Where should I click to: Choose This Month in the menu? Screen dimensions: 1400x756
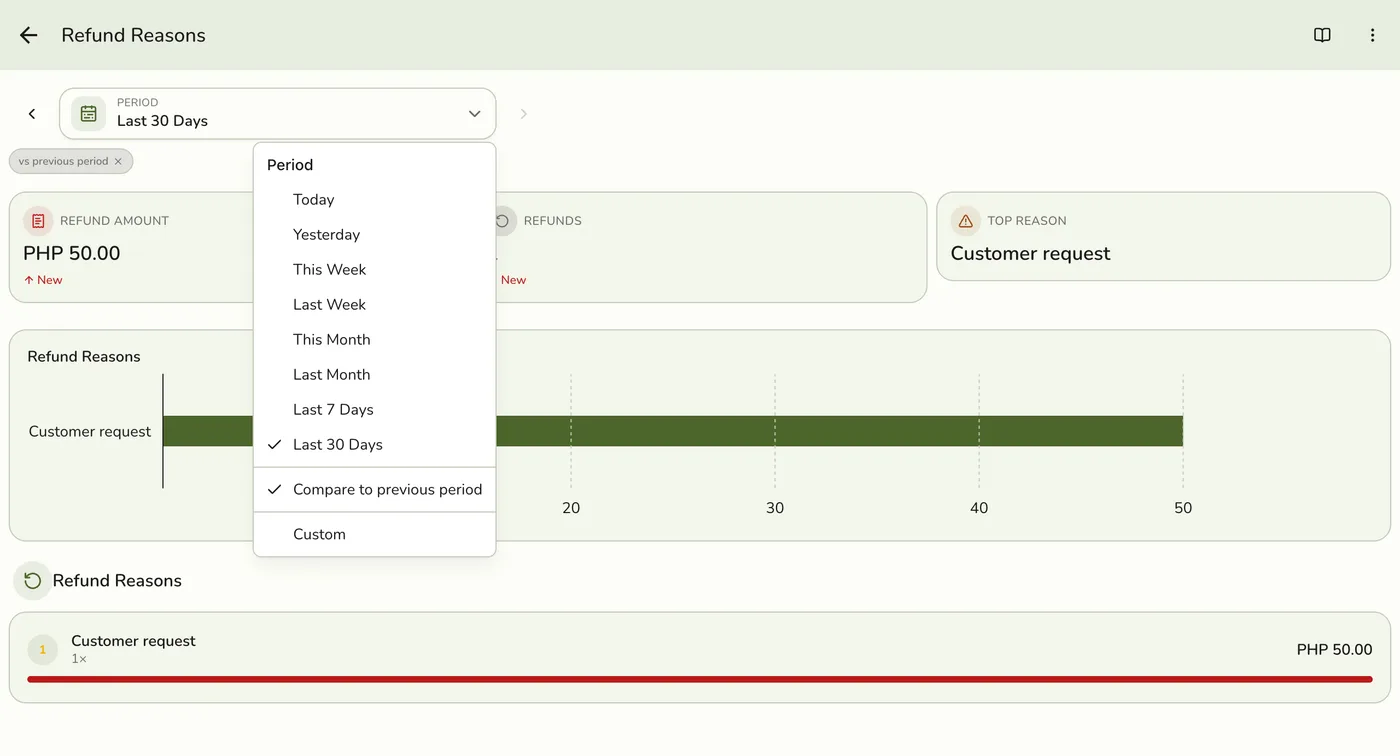375,340
